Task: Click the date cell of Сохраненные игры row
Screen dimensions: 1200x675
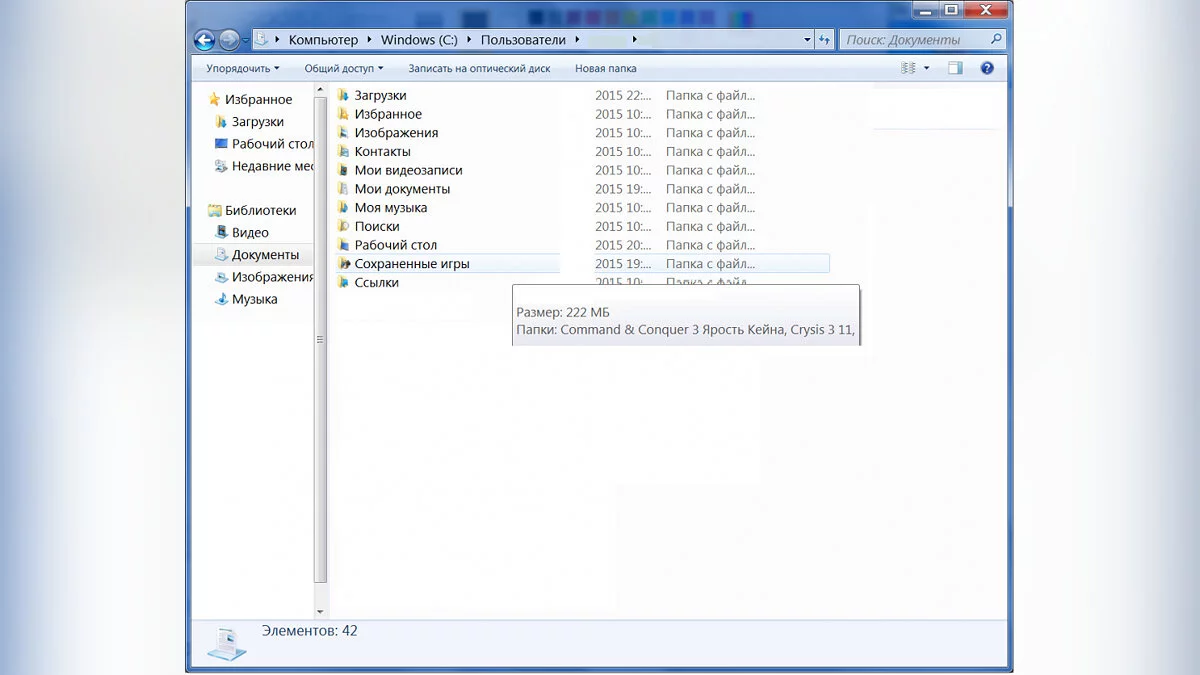Action: point(623,264)
